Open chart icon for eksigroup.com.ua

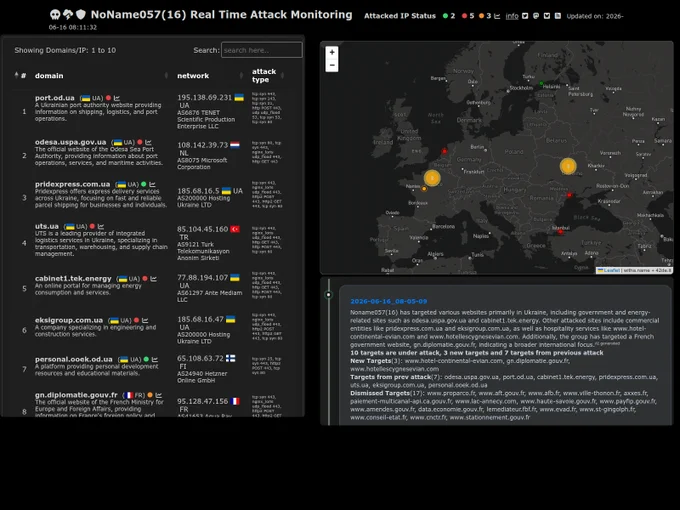coord(145,320)
